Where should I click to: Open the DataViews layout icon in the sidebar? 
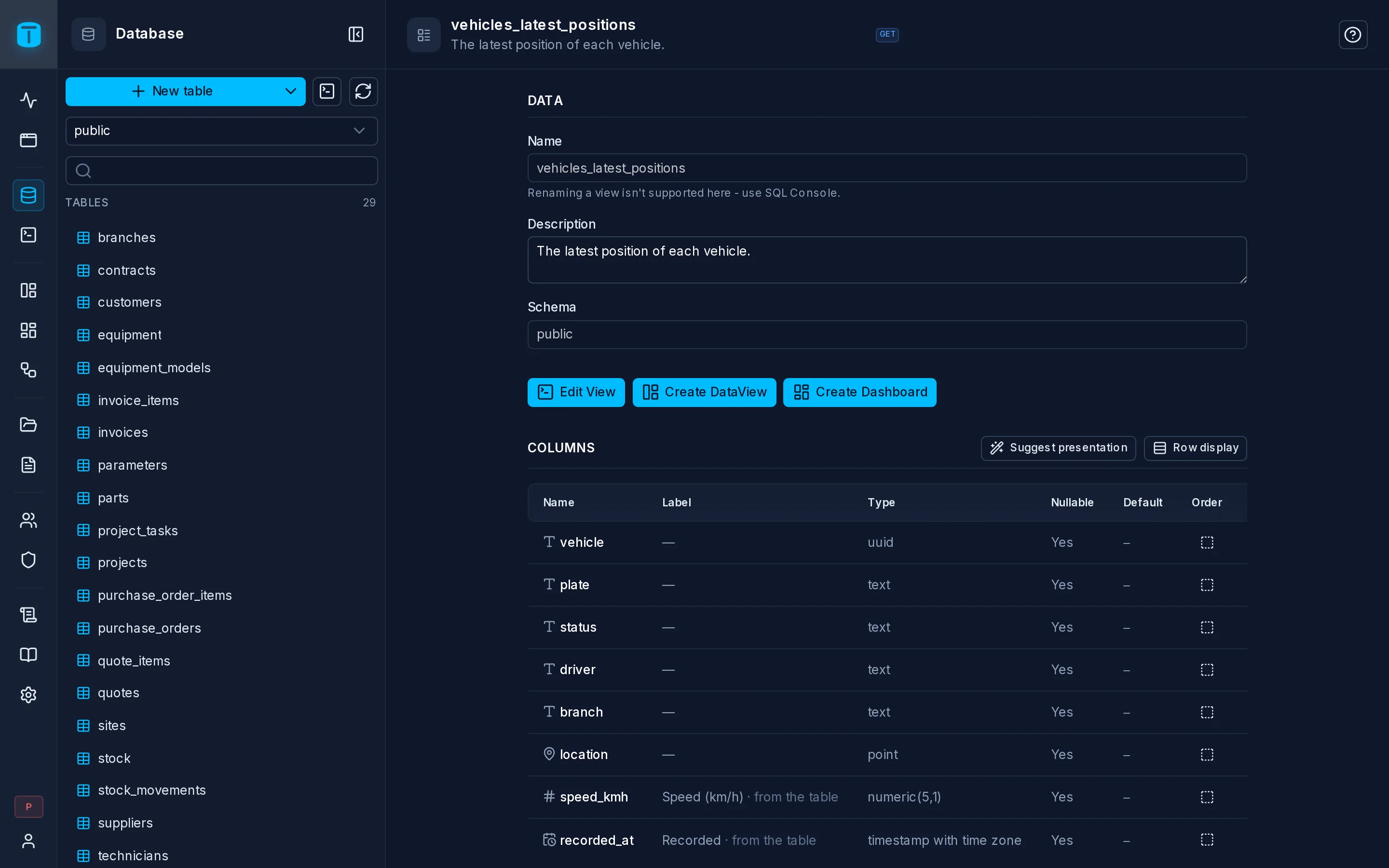[x=28, y=290]
